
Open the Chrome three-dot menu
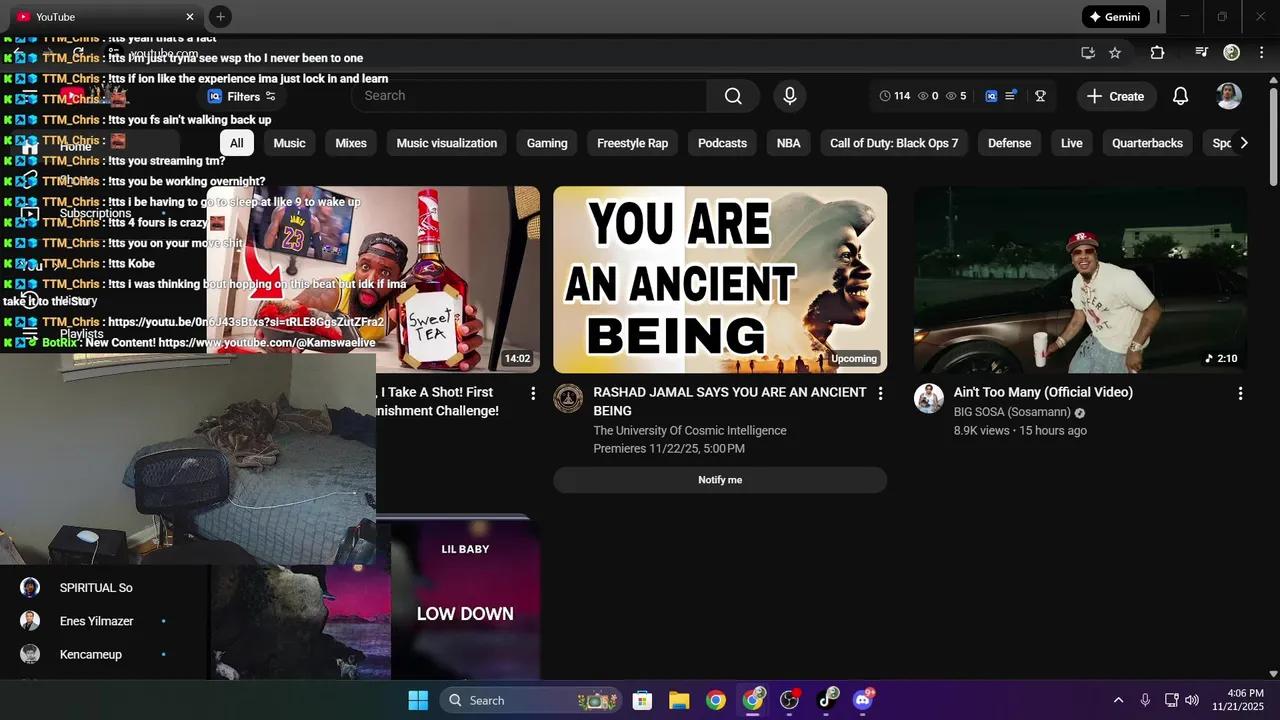pyautogui.click(x=1260, y=53)
